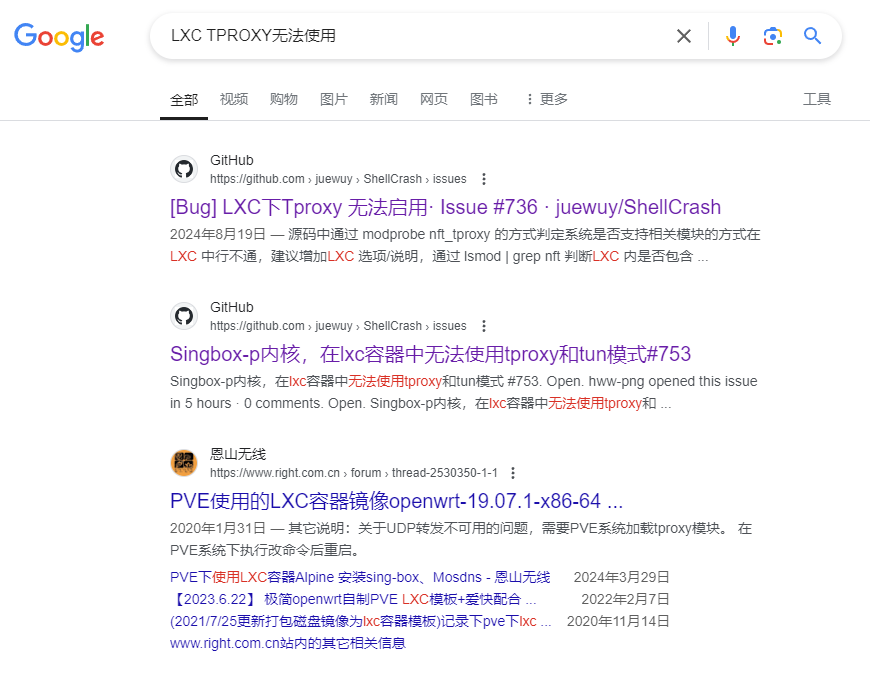Click github.com URL breadcrumb above #753 result
This screenshot has height=688, width=870.
(338, 326)
